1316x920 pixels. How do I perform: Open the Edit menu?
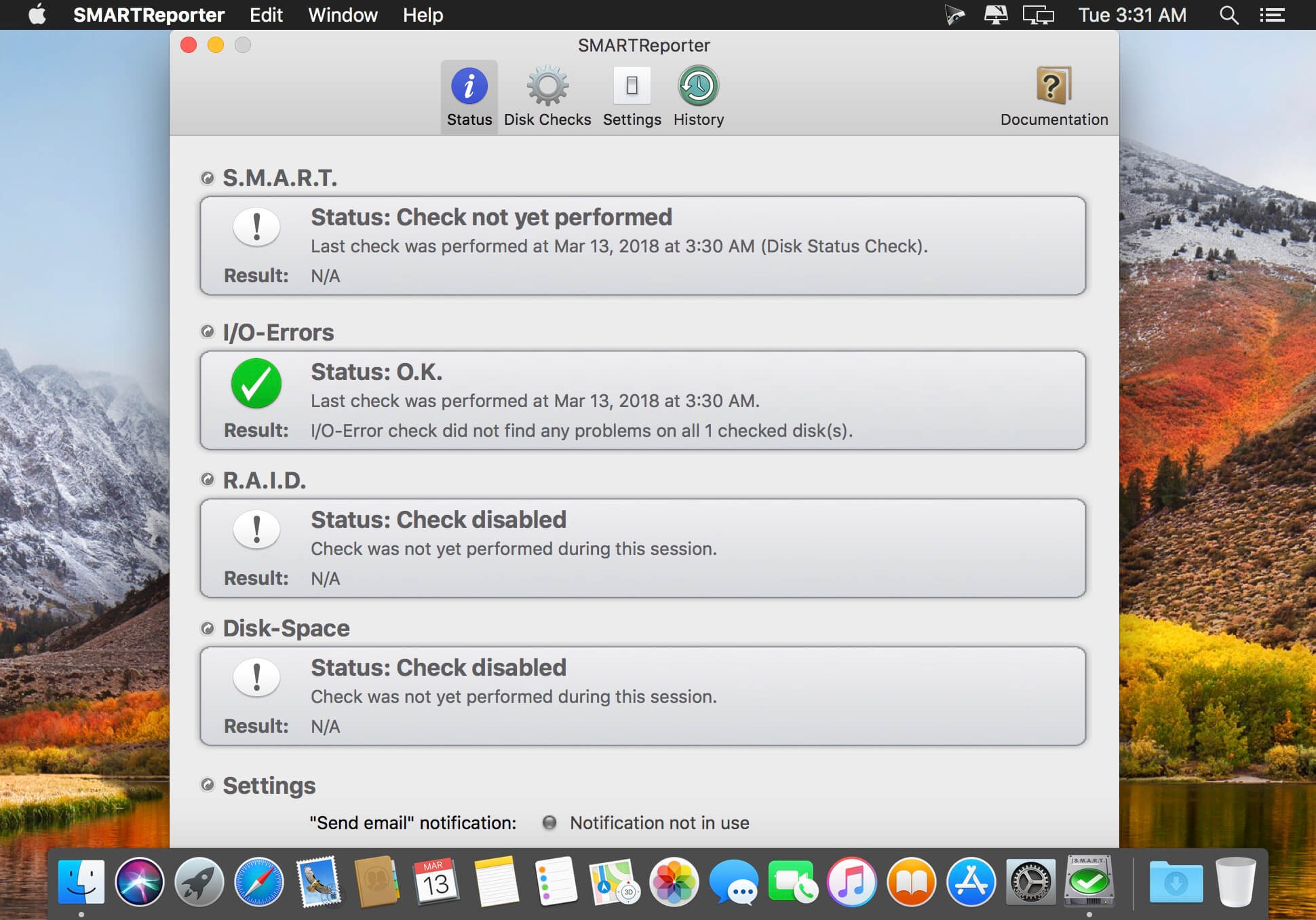[266, 15]
